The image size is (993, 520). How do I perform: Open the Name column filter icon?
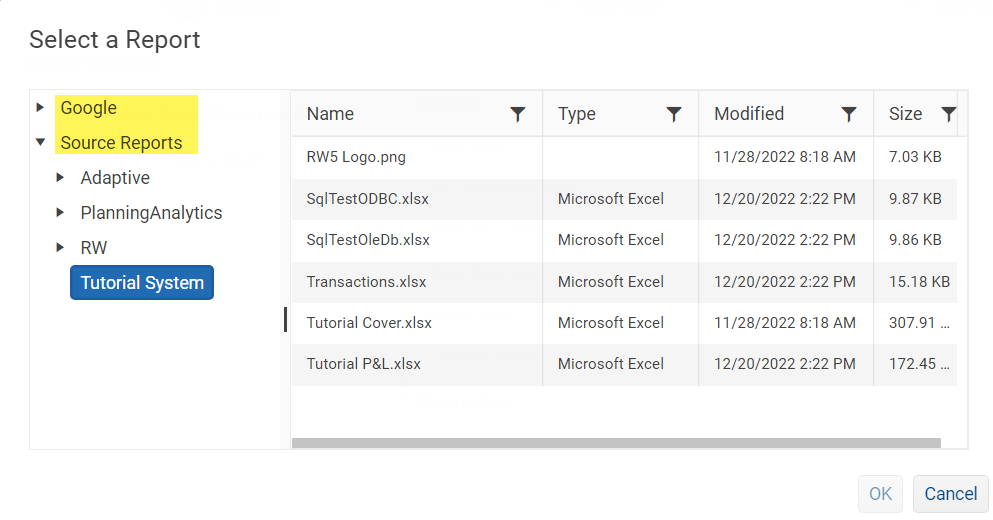517,114
